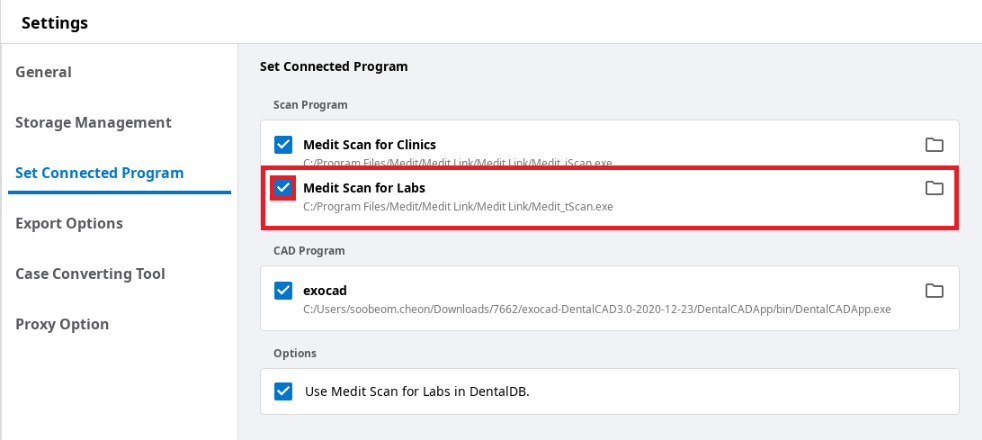Image resolution: width=982 pixels, height=440 pixels.
Task: Disable the exocad CAD program checkbox
Action: (x=283, y=290)
